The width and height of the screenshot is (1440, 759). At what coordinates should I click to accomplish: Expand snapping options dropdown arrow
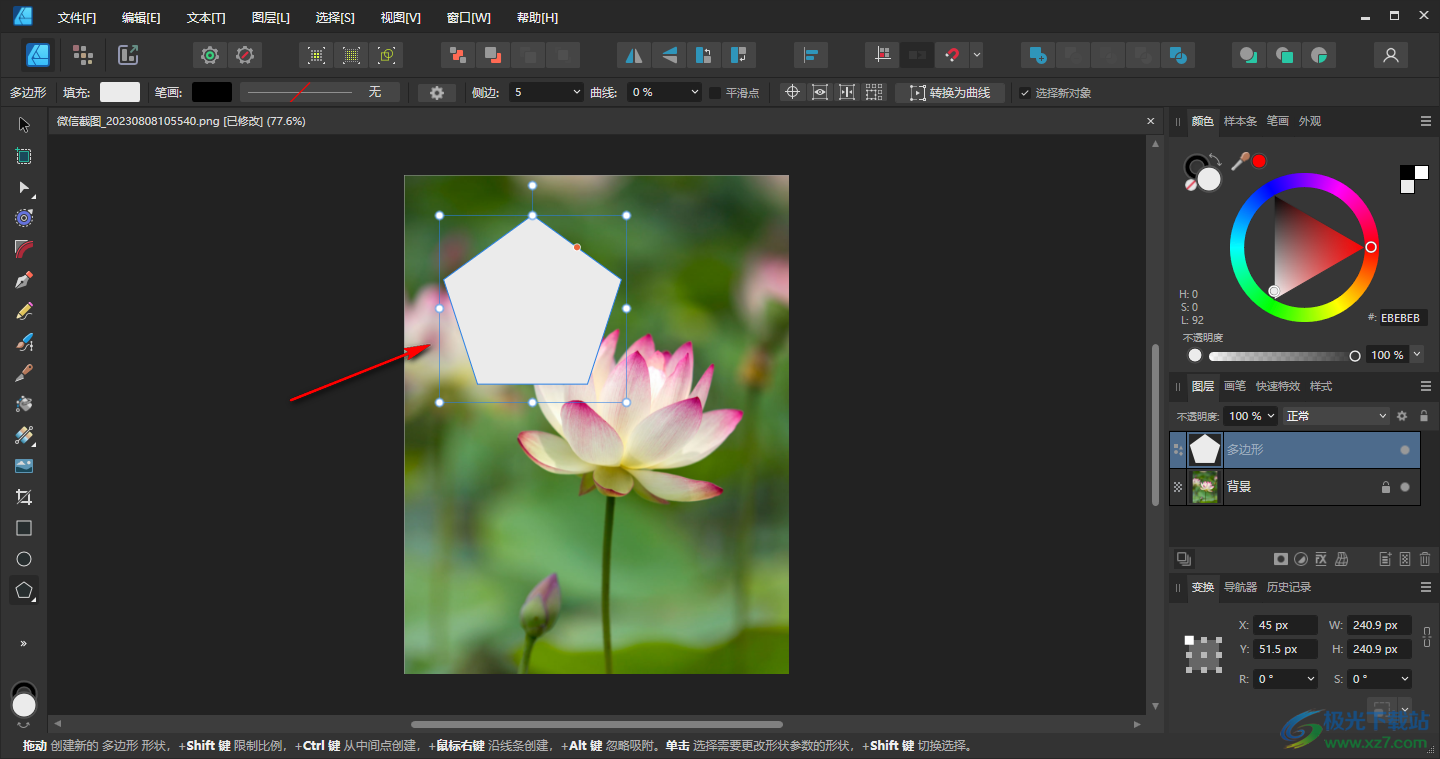pos(977,55)
